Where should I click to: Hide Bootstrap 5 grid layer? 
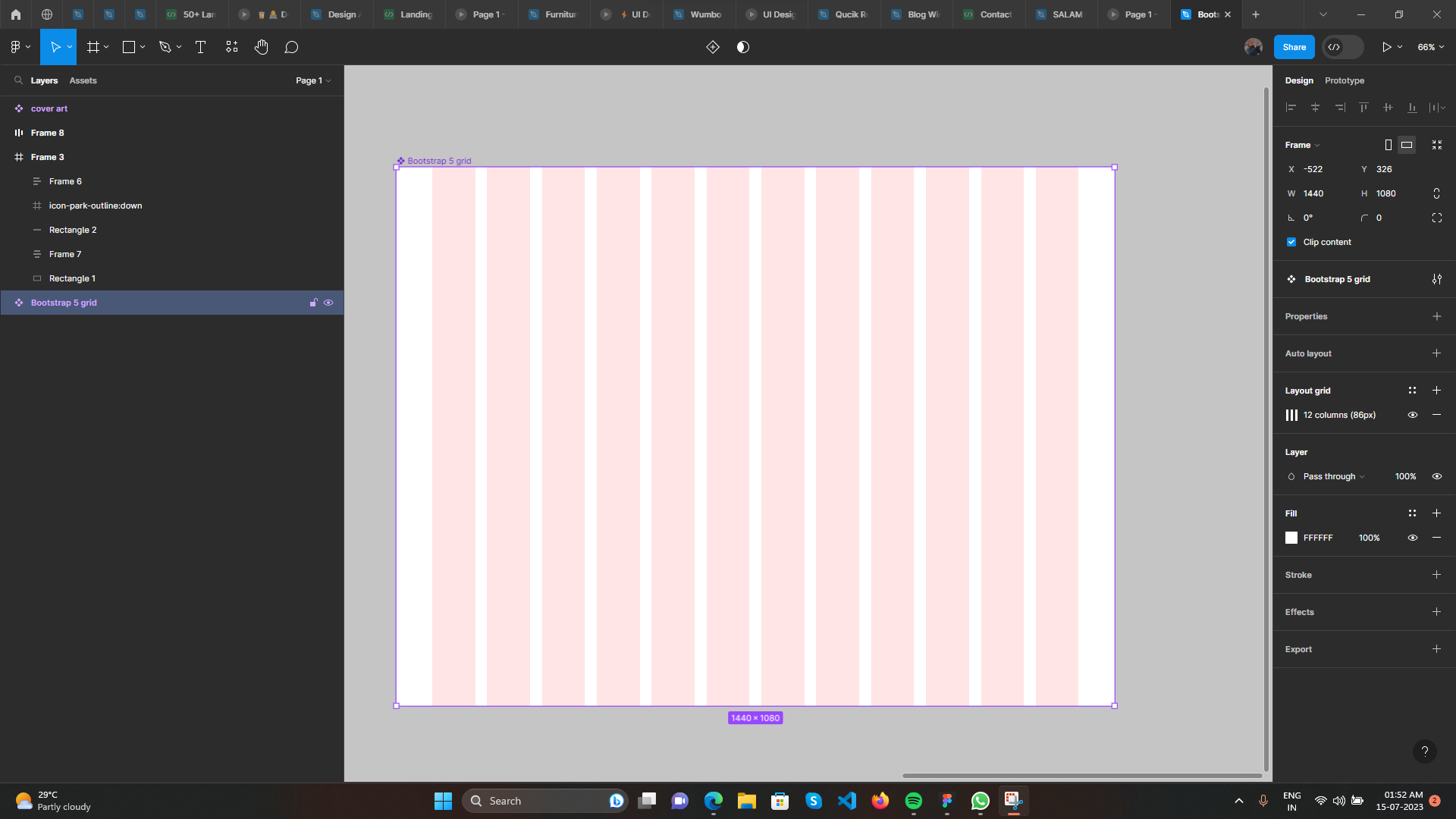tap(328, 303)
